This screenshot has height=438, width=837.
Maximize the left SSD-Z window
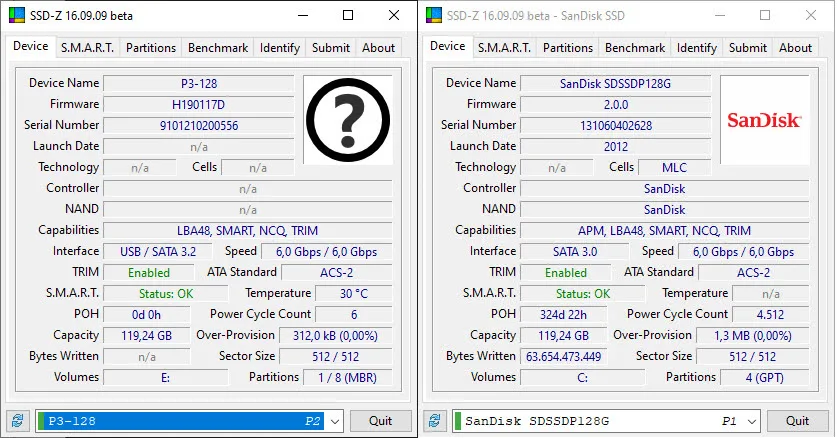click(348, 15)
